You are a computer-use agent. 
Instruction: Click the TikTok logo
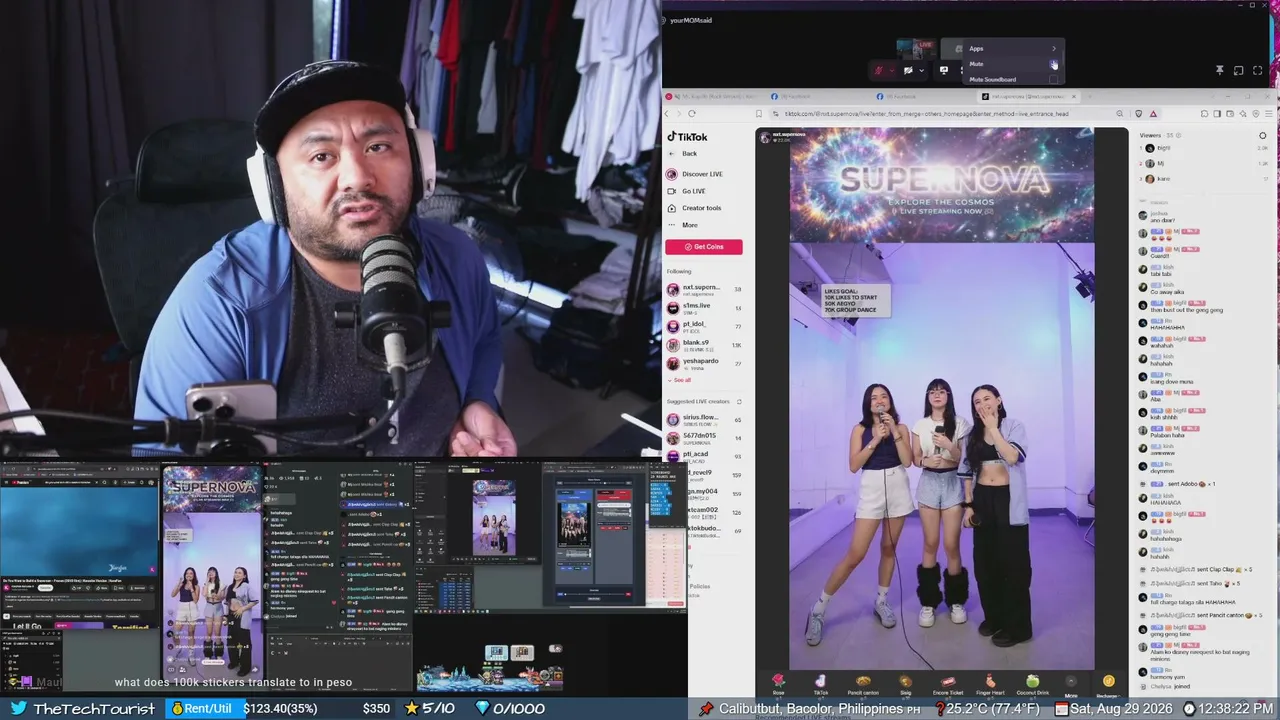click(x=687, y=137)
